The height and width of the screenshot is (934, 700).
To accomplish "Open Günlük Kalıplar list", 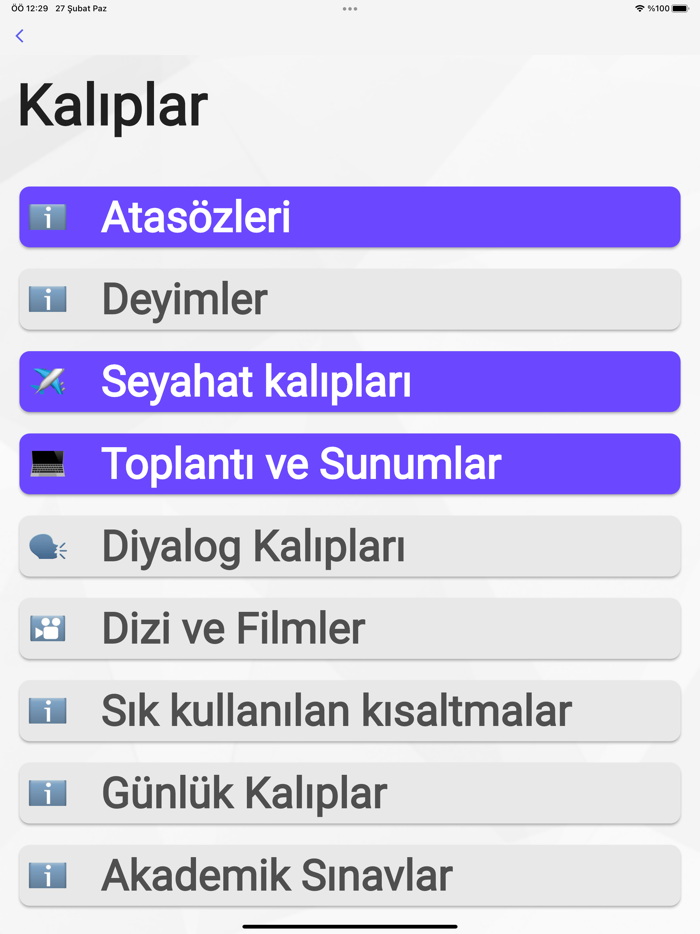I will (x=350, y=793).
